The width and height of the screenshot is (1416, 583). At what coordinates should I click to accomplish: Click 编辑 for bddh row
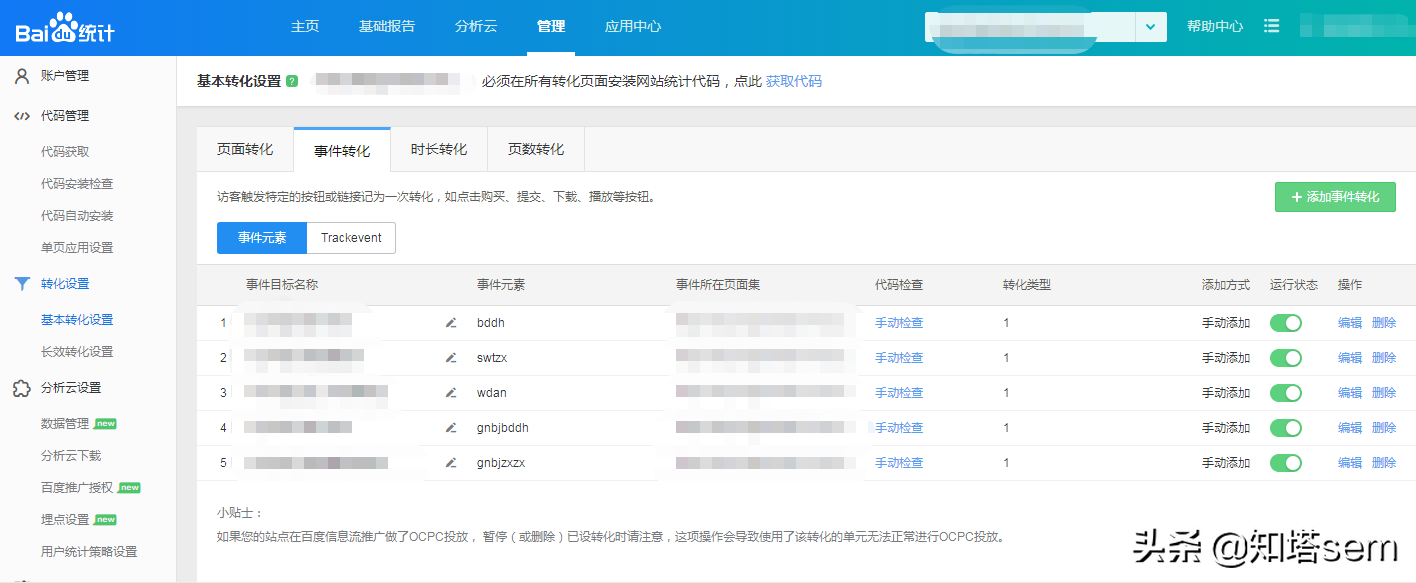[x=1350, y=323]
